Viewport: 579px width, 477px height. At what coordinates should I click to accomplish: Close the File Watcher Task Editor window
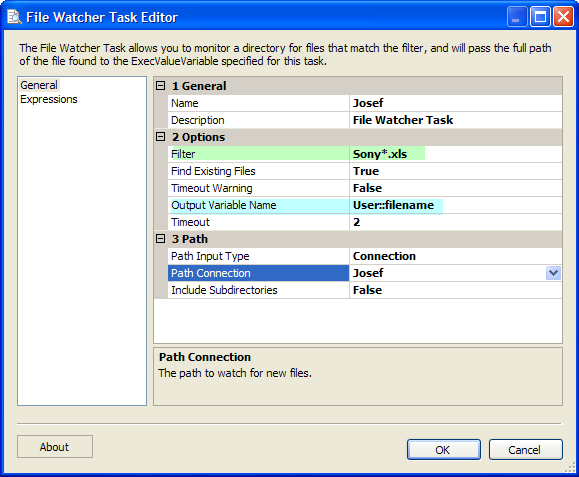[x=563, y=17]
